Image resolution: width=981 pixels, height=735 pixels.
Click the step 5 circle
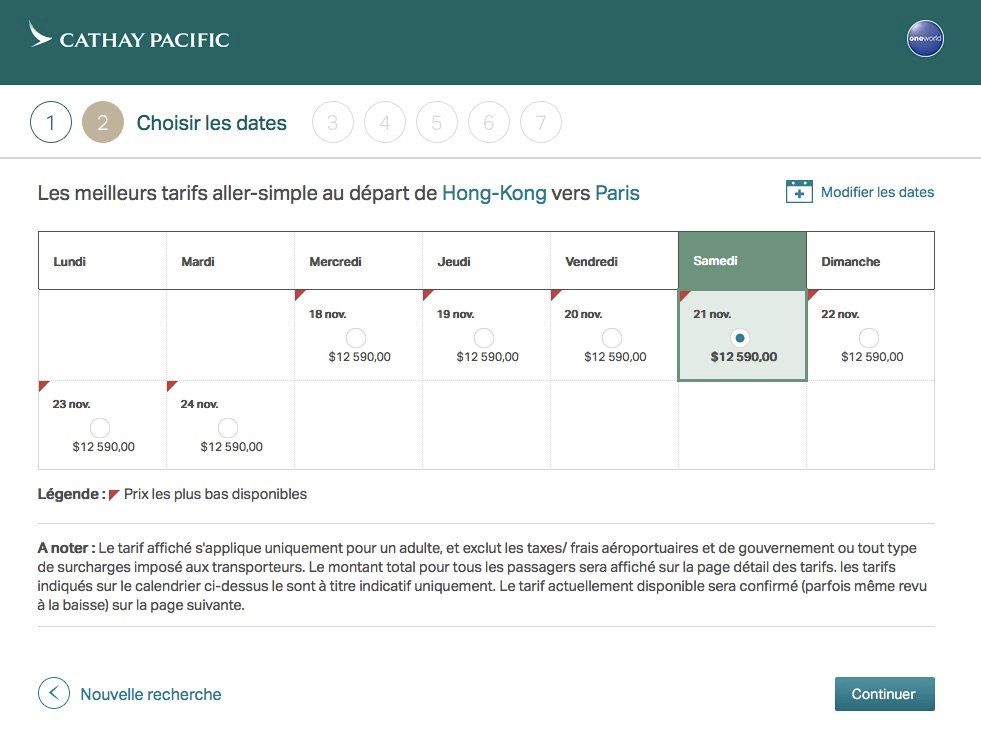coord(437,123)
